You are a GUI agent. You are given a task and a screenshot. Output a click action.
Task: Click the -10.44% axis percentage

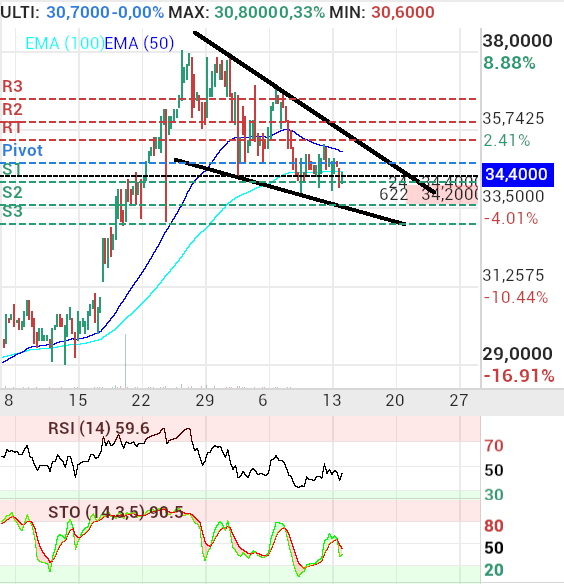pos(516,298)
